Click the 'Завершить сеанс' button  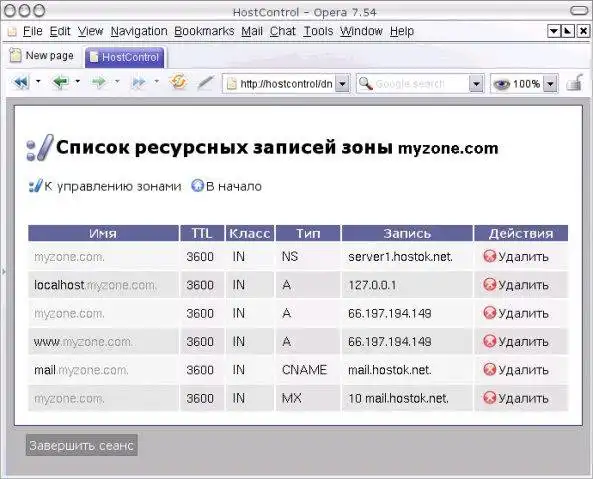click(x=81, y=445)
